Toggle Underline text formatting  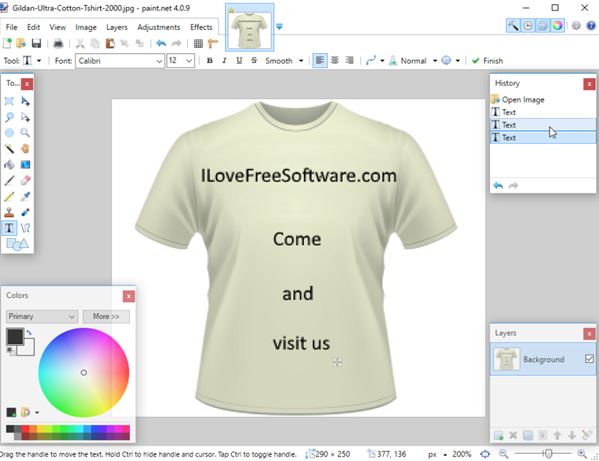(239, 61)
